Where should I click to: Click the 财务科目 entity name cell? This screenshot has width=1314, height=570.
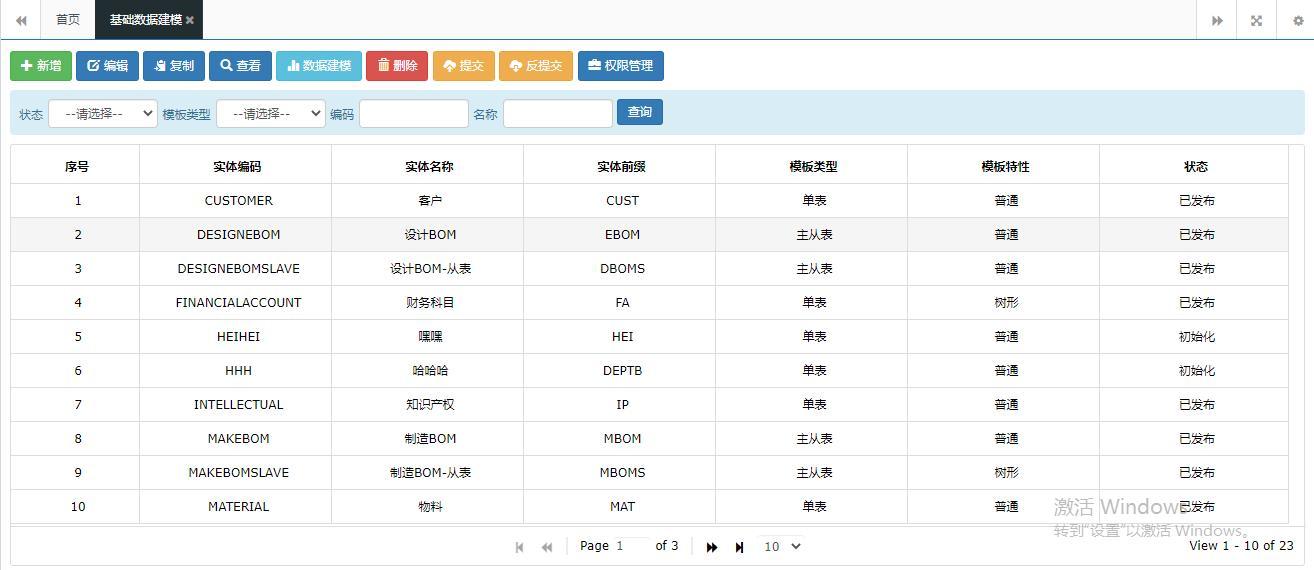[x=430, y=303]
